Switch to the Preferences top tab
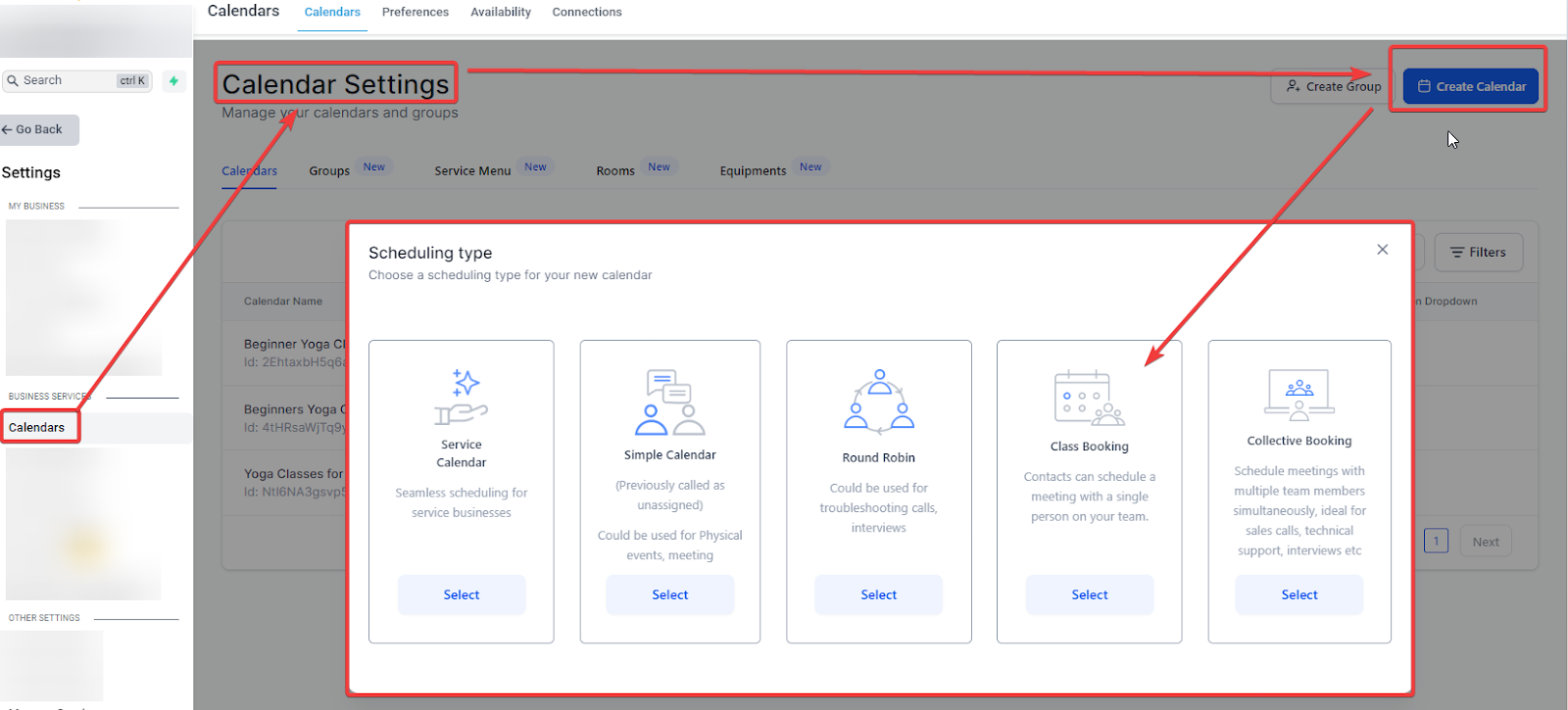Screen dimensions: 1568x710 (416, 12)
